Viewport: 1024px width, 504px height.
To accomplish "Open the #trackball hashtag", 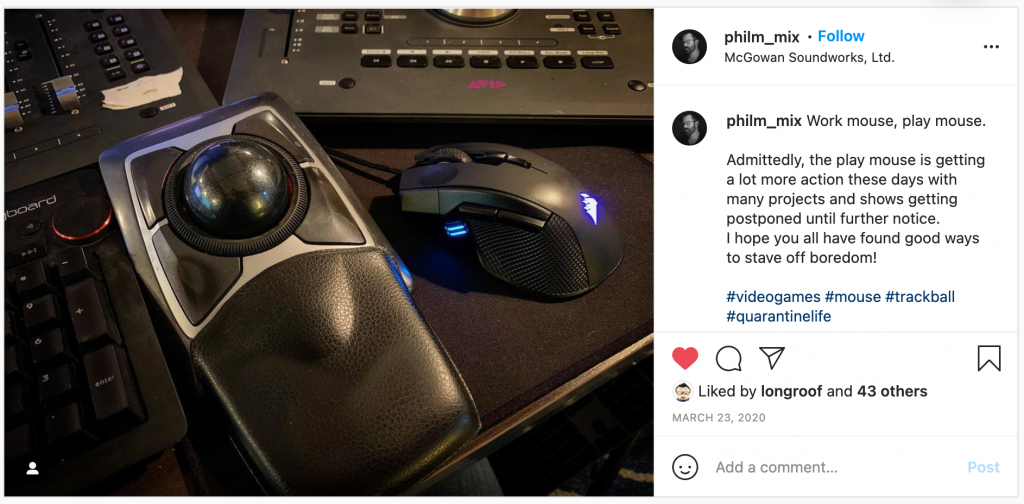I will 920,297.
